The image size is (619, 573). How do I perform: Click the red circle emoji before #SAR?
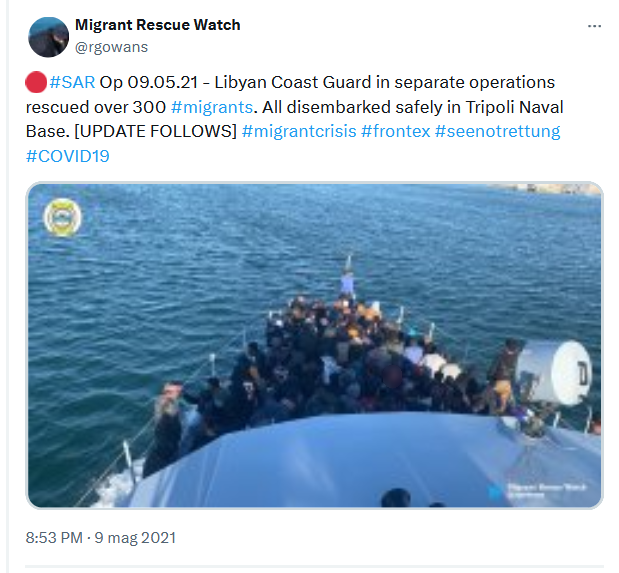click(x=36, y=82)
